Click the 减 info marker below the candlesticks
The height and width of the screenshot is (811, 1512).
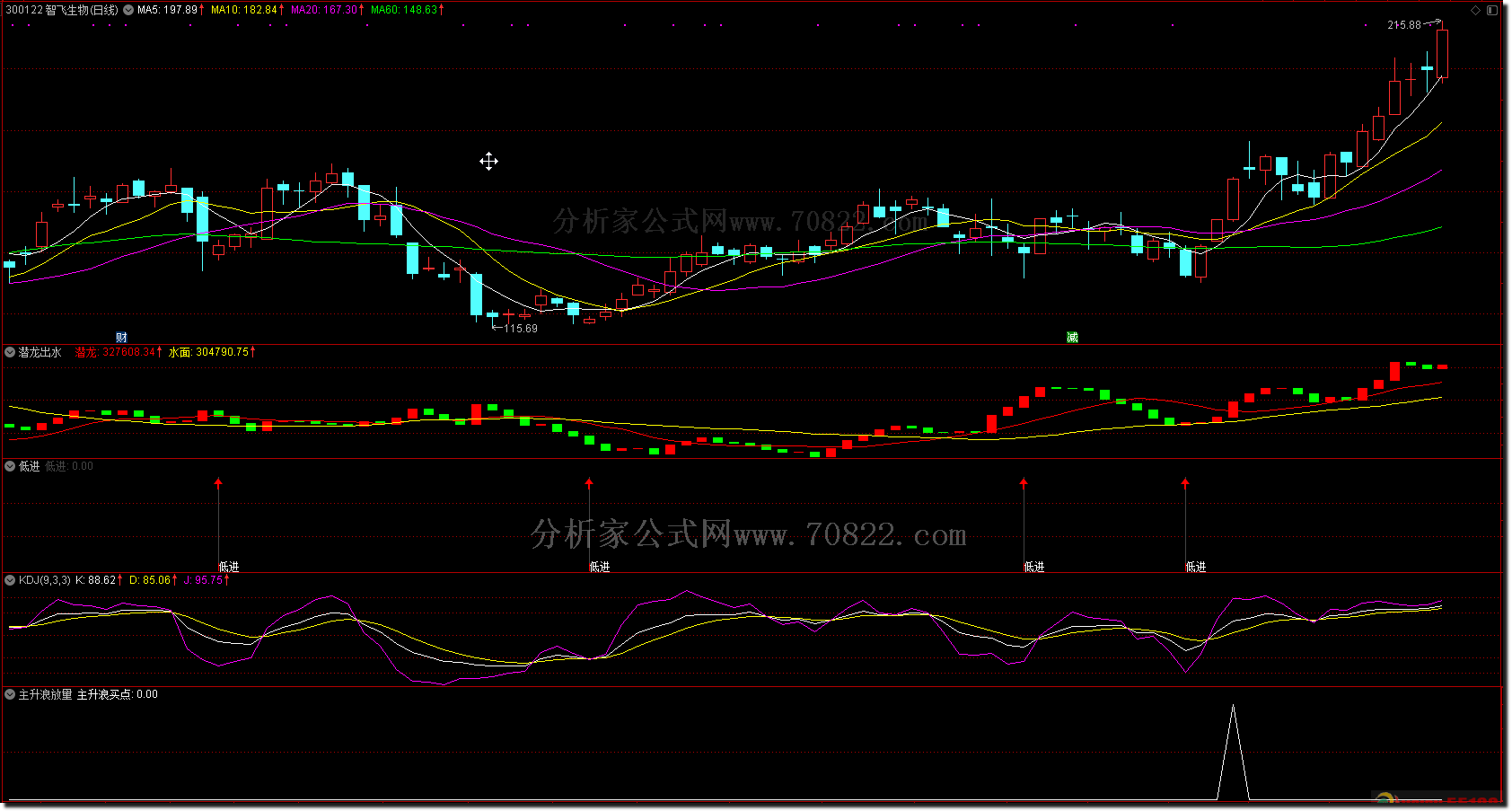[x=1072, y=338]
